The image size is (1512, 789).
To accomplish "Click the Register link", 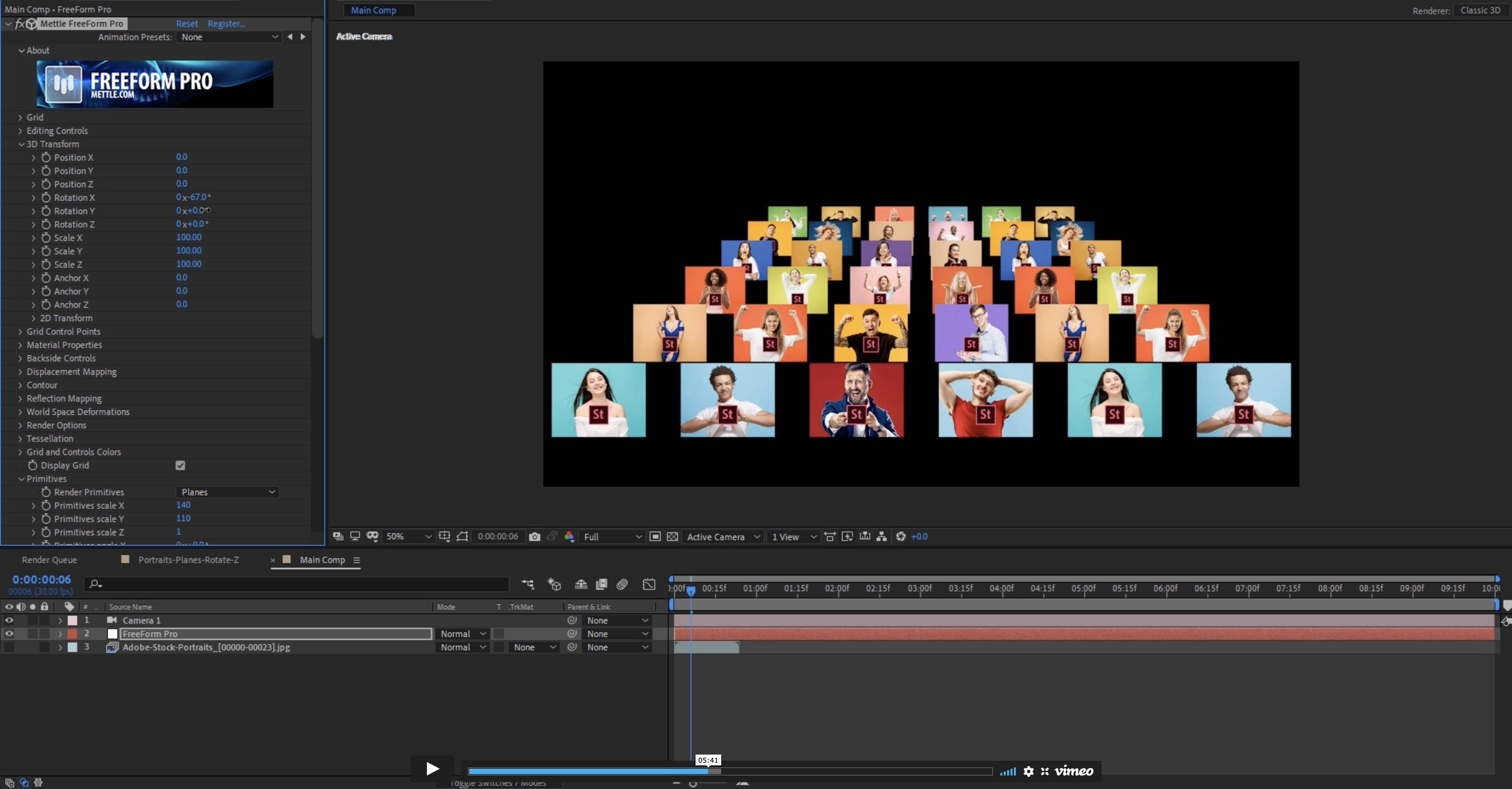I will 226,24.
